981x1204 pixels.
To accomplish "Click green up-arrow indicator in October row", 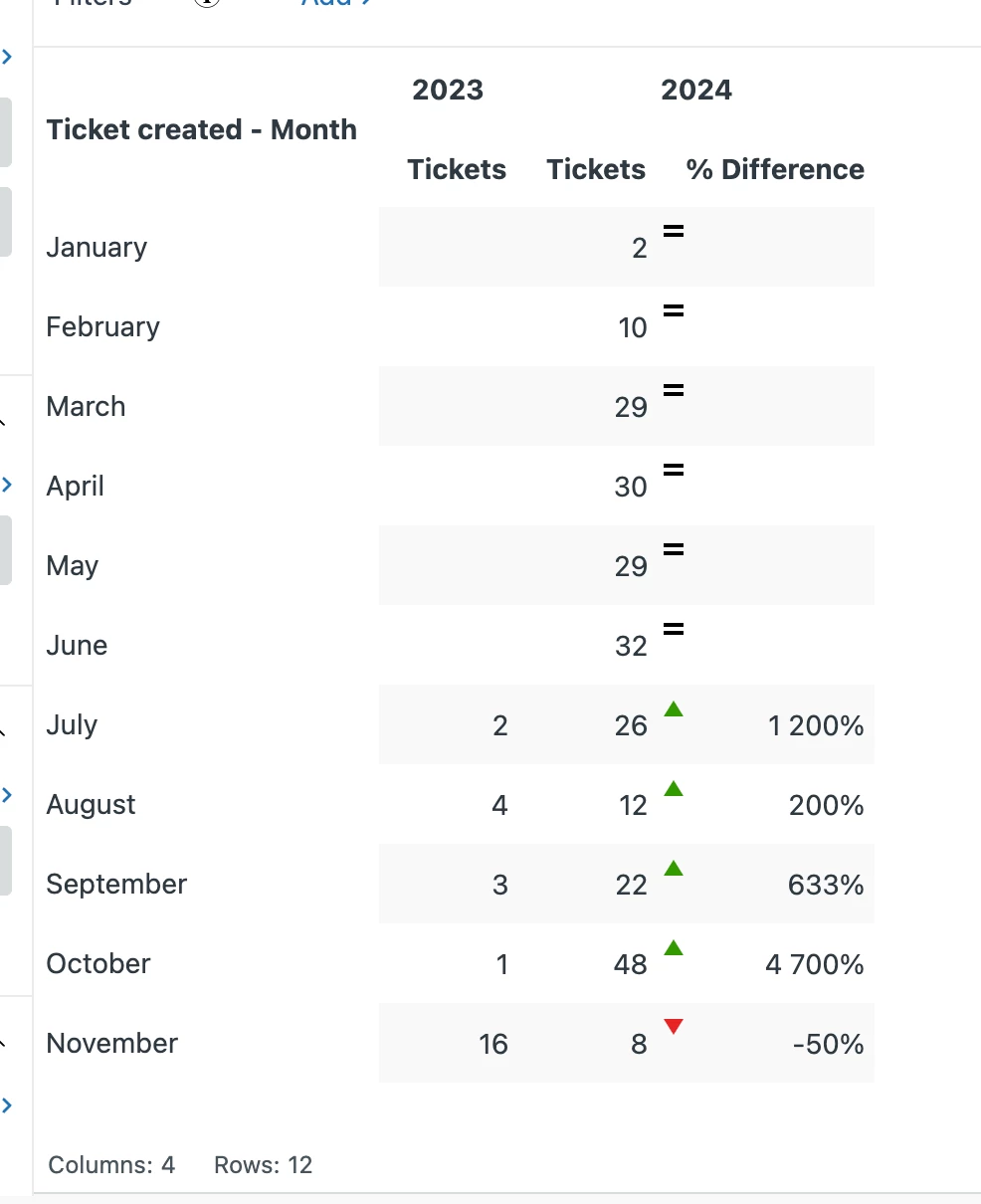I will (674, 948).
